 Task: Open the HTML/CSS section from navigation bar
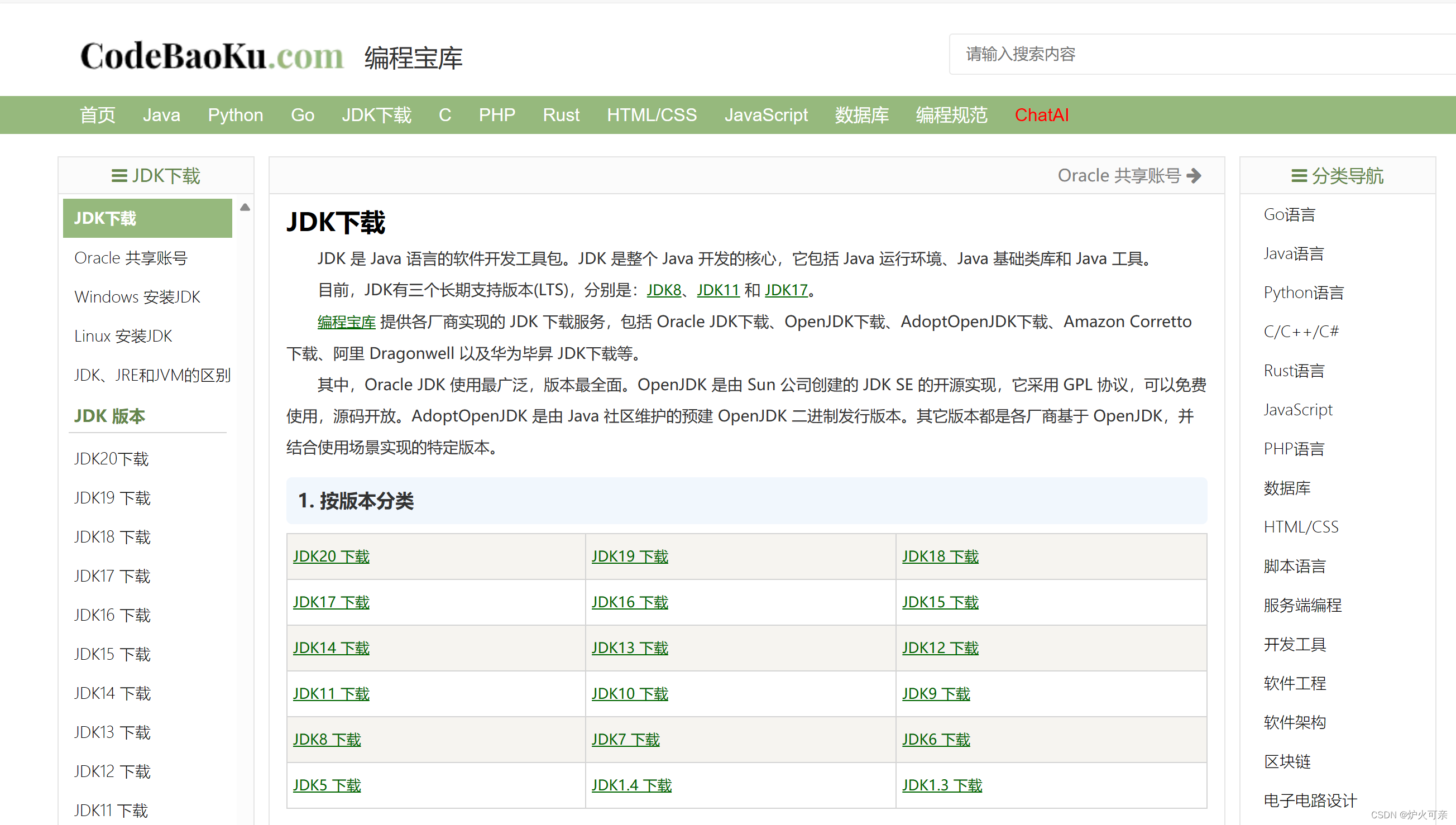coord(652,115)
